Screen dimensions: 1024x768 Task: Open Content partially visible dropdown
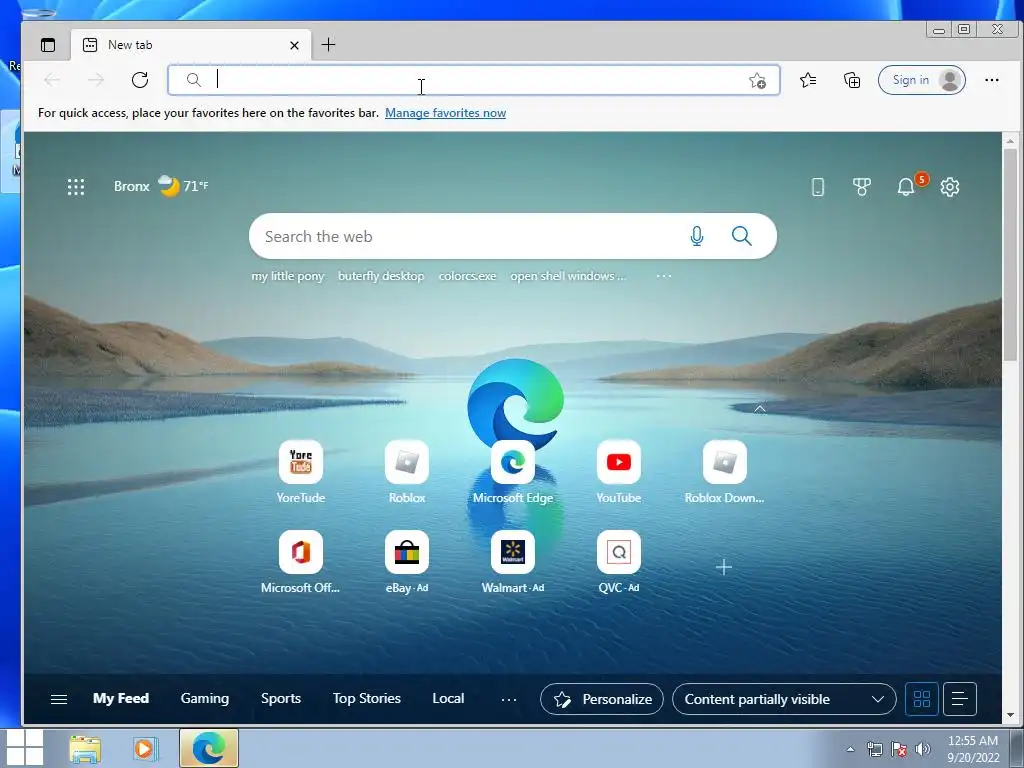coord(784,699)
